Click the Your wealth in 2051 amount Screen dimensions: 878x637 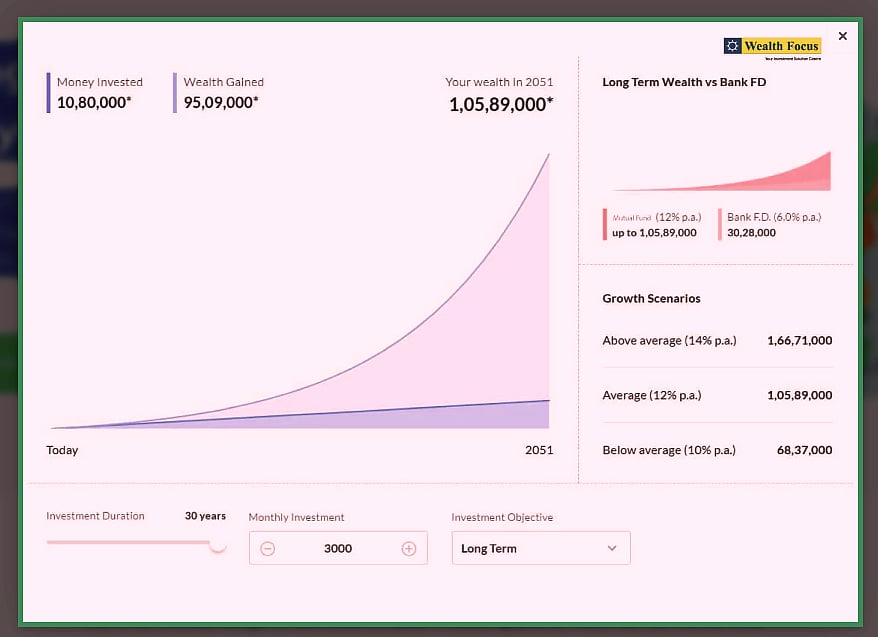[x=500, y=104]
